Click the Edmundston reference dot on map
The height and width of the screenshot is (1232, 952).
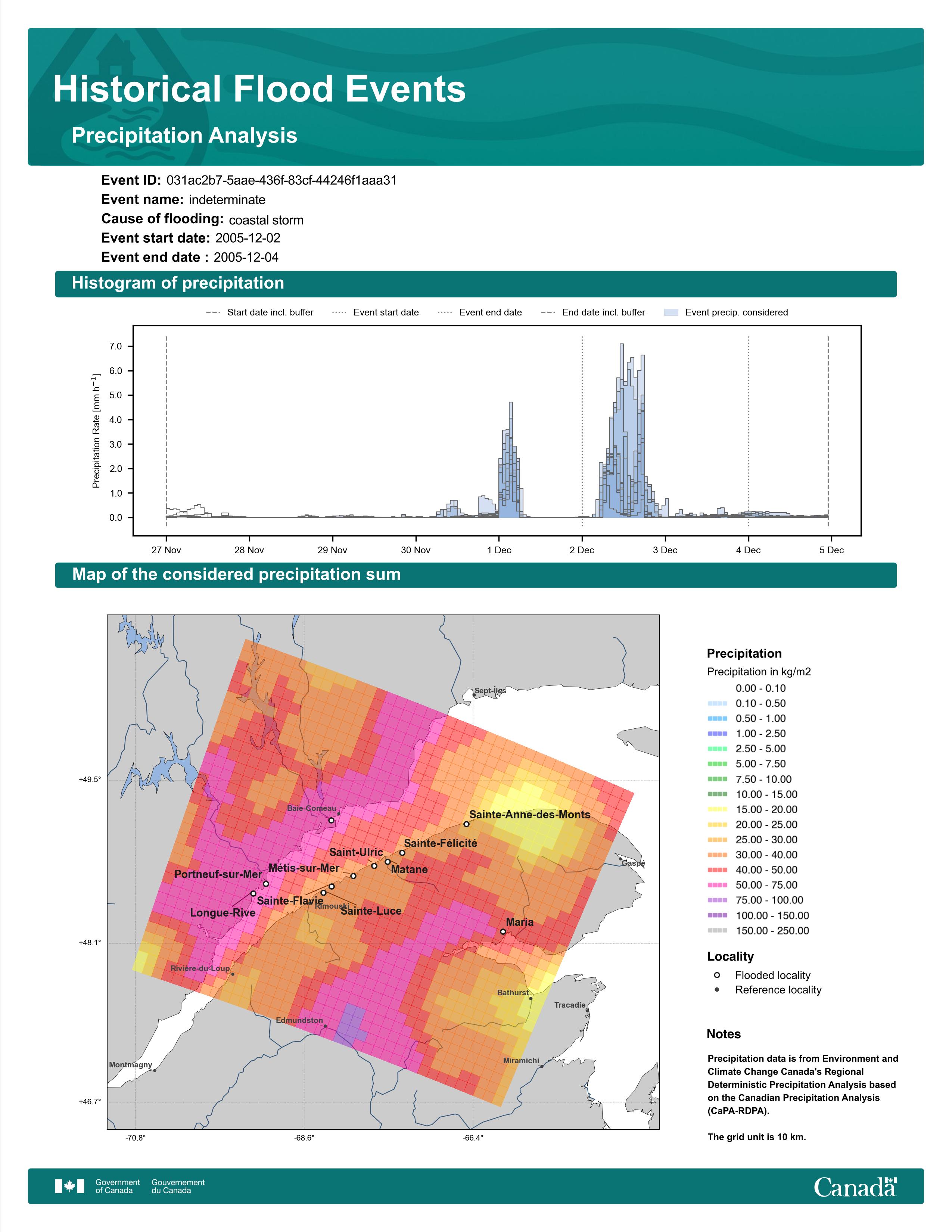pos(325,1026)
